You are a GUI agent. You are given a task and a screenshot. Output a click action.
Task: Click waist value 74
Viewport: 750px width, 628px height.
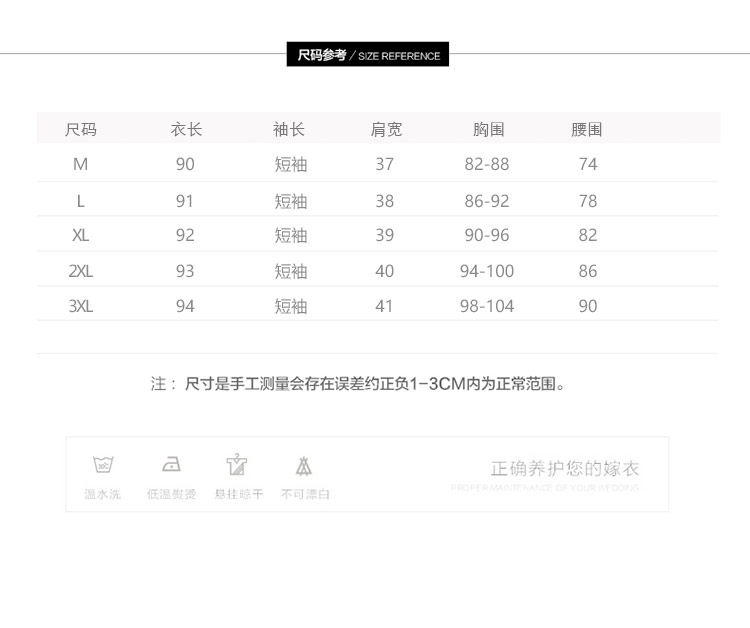[588, 164]
